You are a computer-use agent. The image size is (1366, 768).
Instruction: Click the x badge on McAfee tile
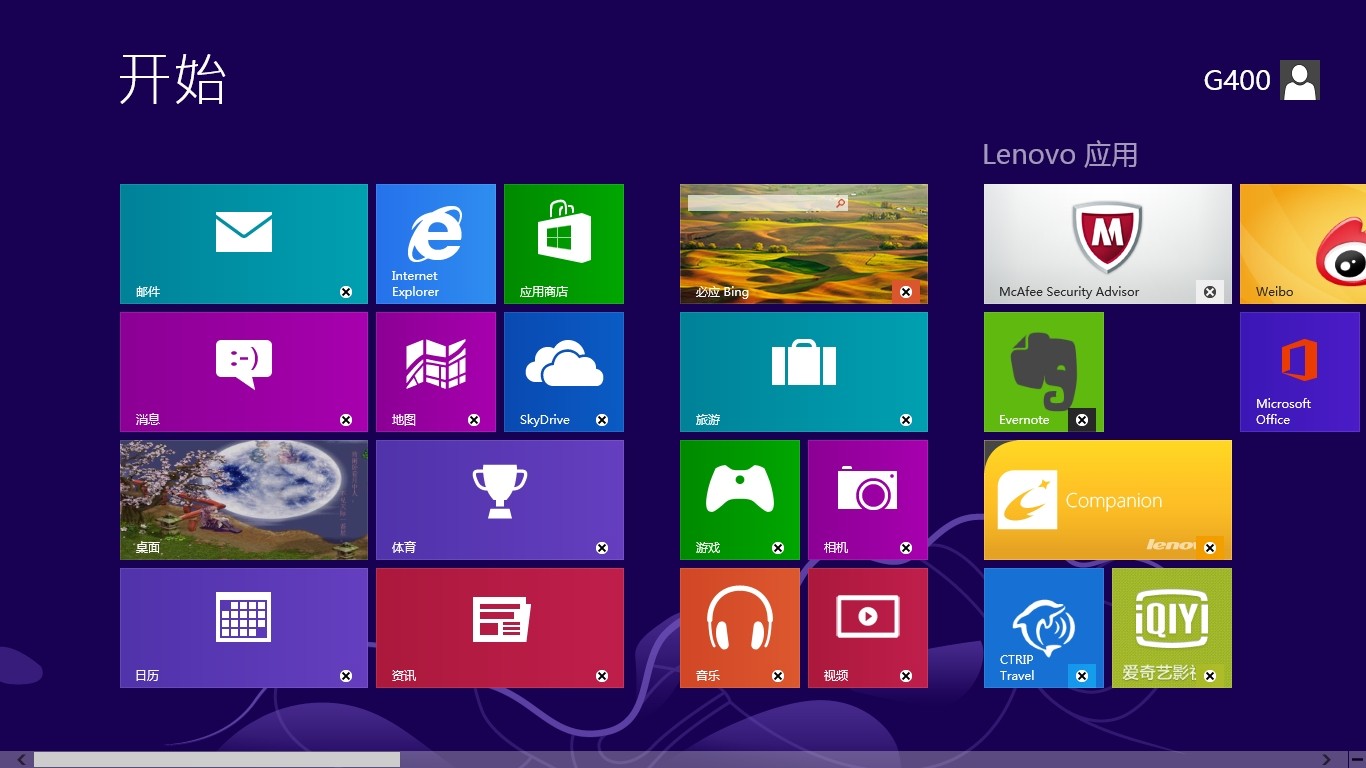click(1210, 292)
